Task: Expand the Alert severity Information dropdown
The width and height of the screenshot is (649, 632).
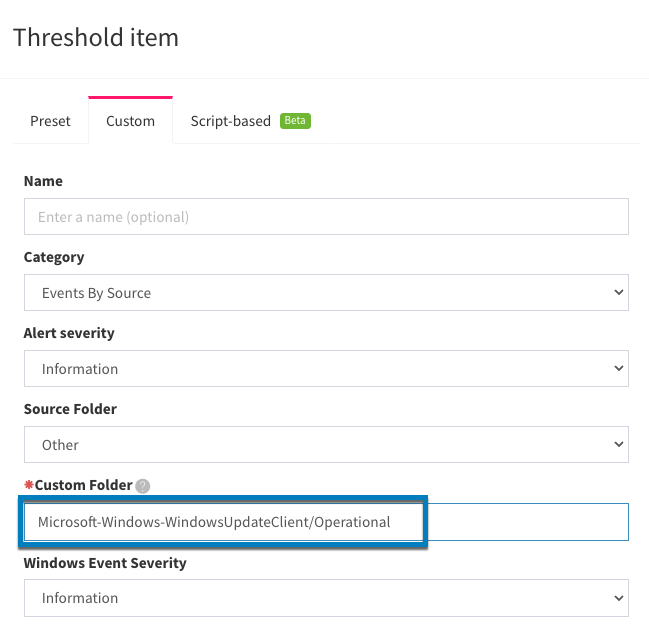Action: click(326, 368)
